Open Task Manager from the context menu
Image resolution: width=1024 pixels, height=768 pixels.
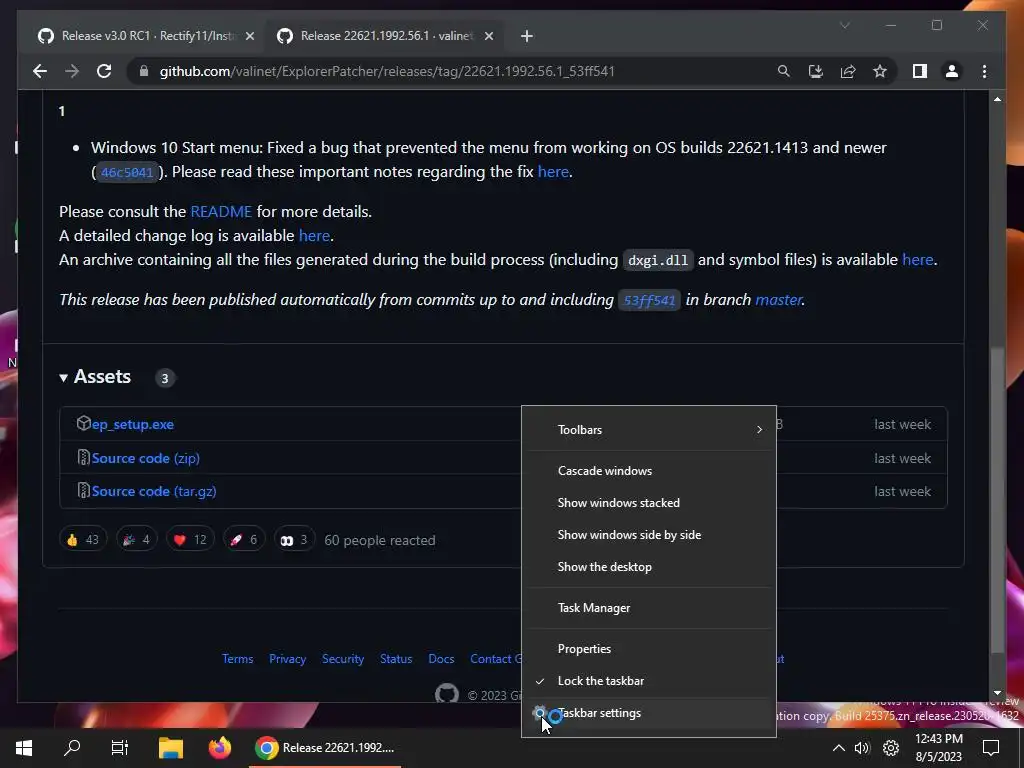649,608
